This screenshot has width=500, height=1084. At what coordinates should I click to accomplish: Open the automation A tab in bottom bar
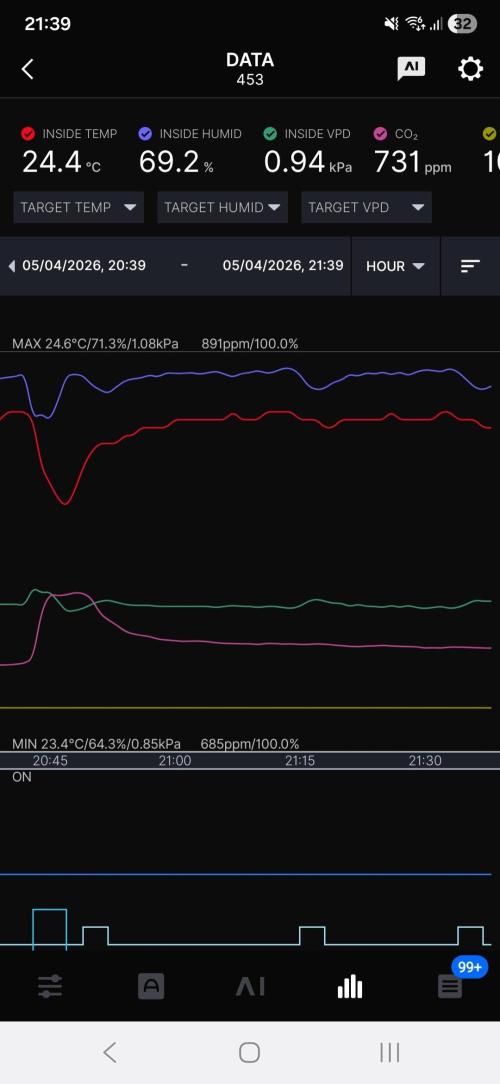[x=151, y=986]
